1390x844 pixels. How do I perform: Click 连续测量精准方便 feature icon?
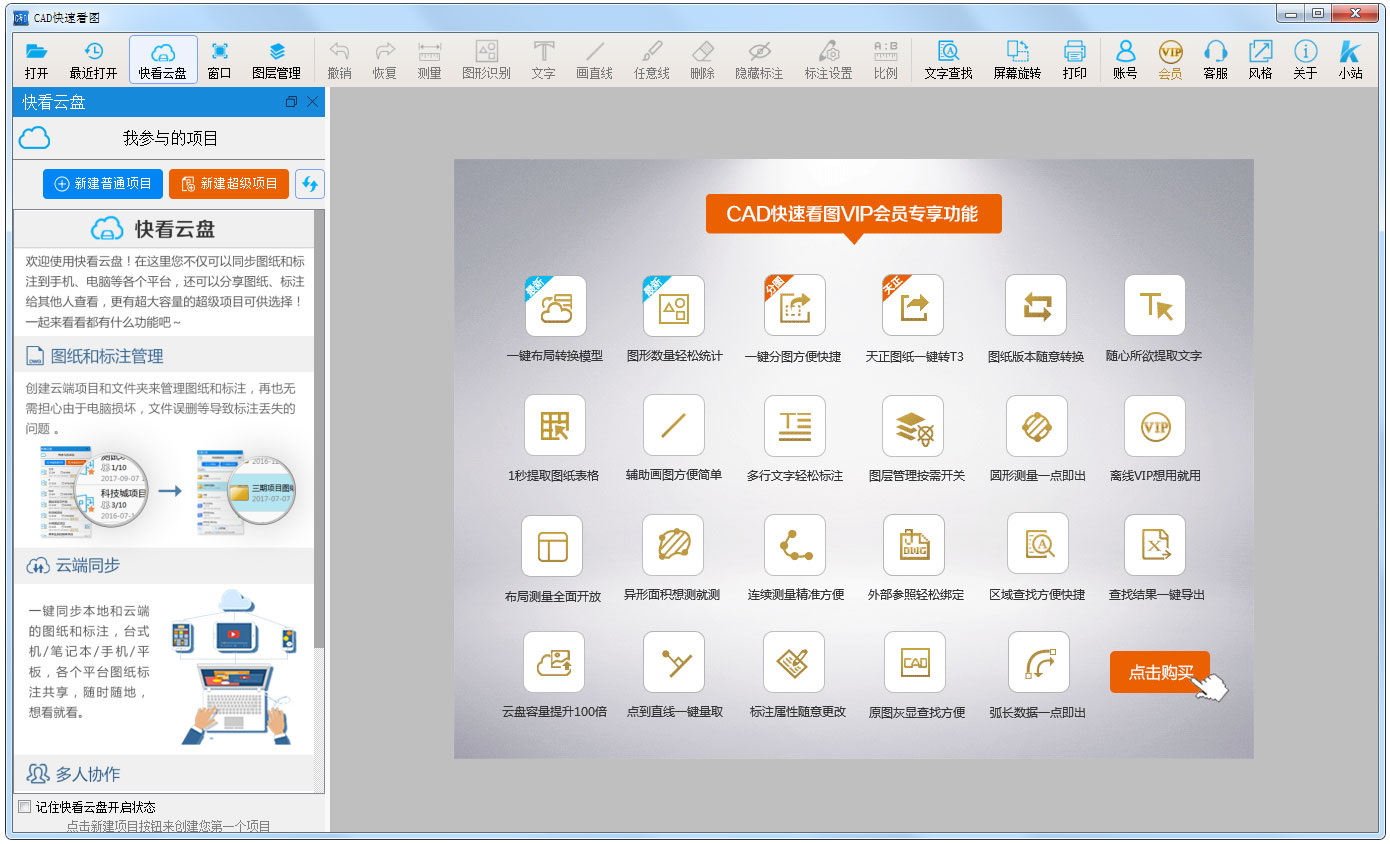pos(795,546)
